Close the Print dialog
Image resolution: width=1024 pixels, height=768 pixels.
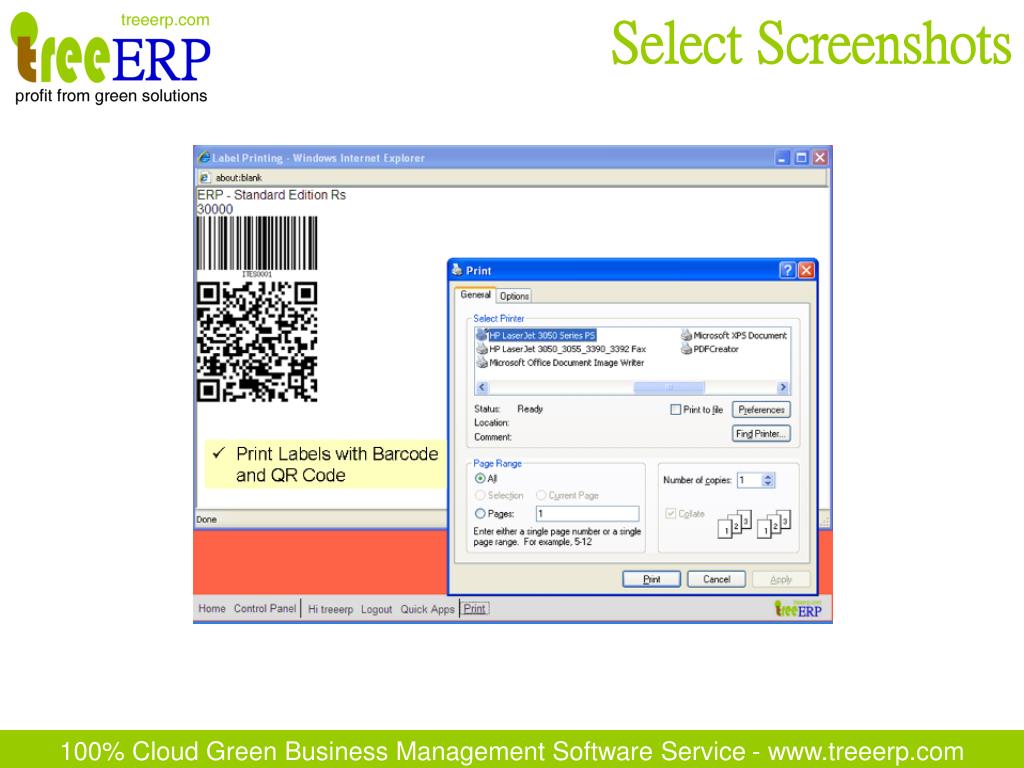[807, 270]
